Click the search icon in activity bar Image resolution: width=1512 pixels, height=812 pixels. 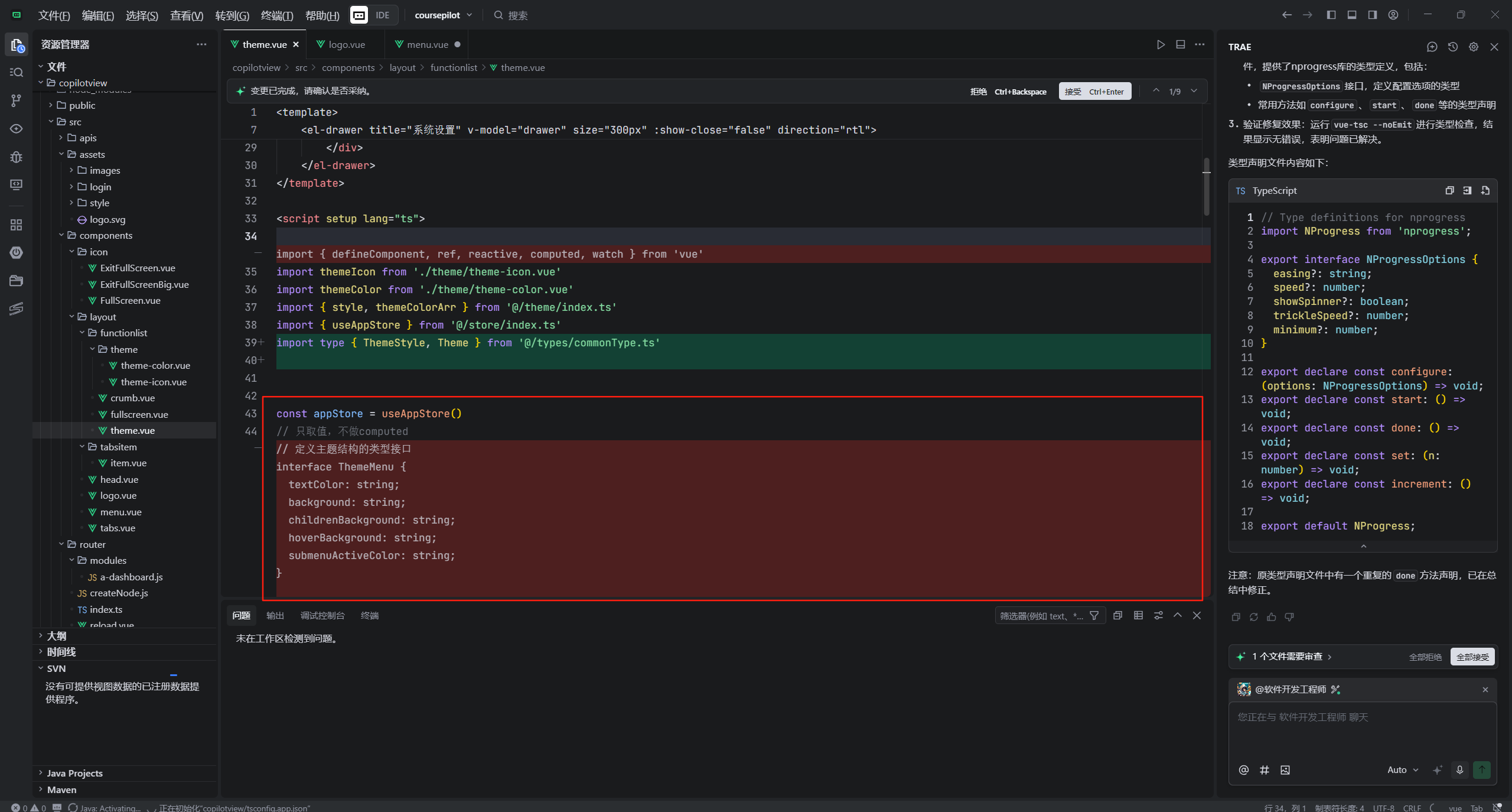[x=16, y=72]
